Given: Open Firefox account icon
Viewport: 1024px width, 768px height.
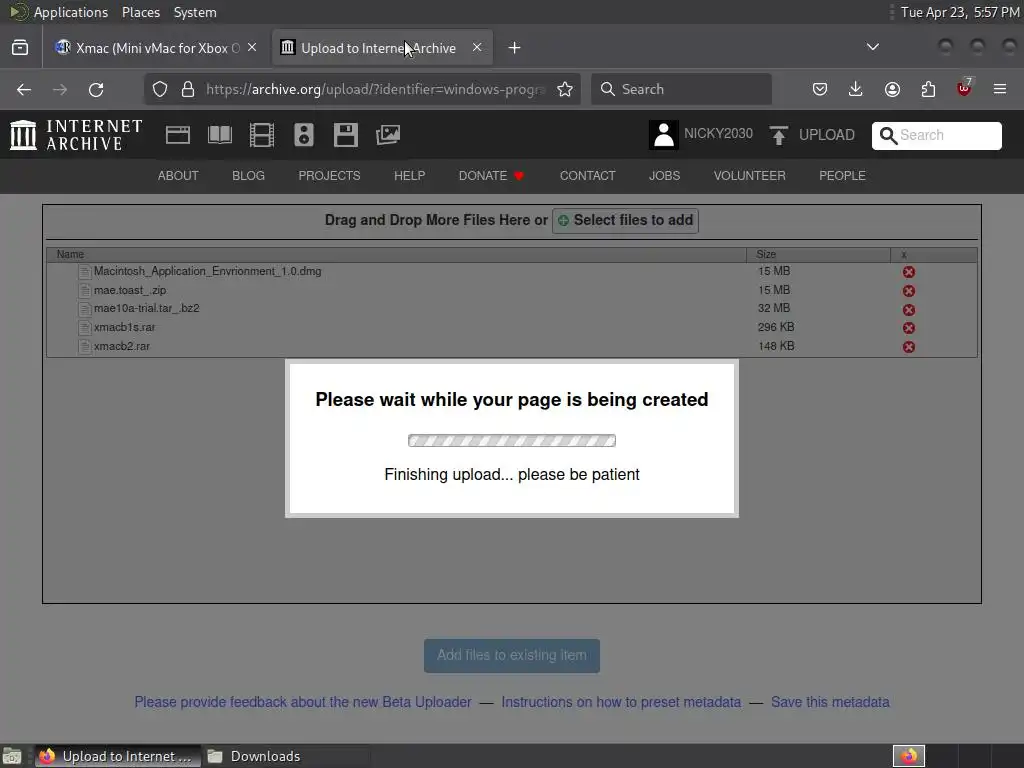Looking at the screenshot, I should click(x=892, y=89).
